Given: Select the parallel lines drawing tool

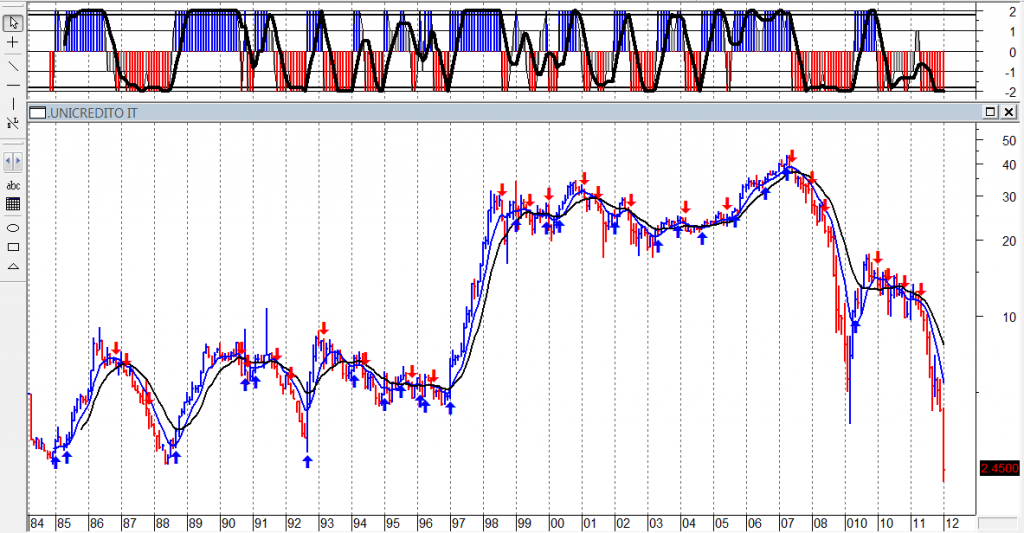Looking at the screenshot, I should pyautogui.click(x=13, y=123).
